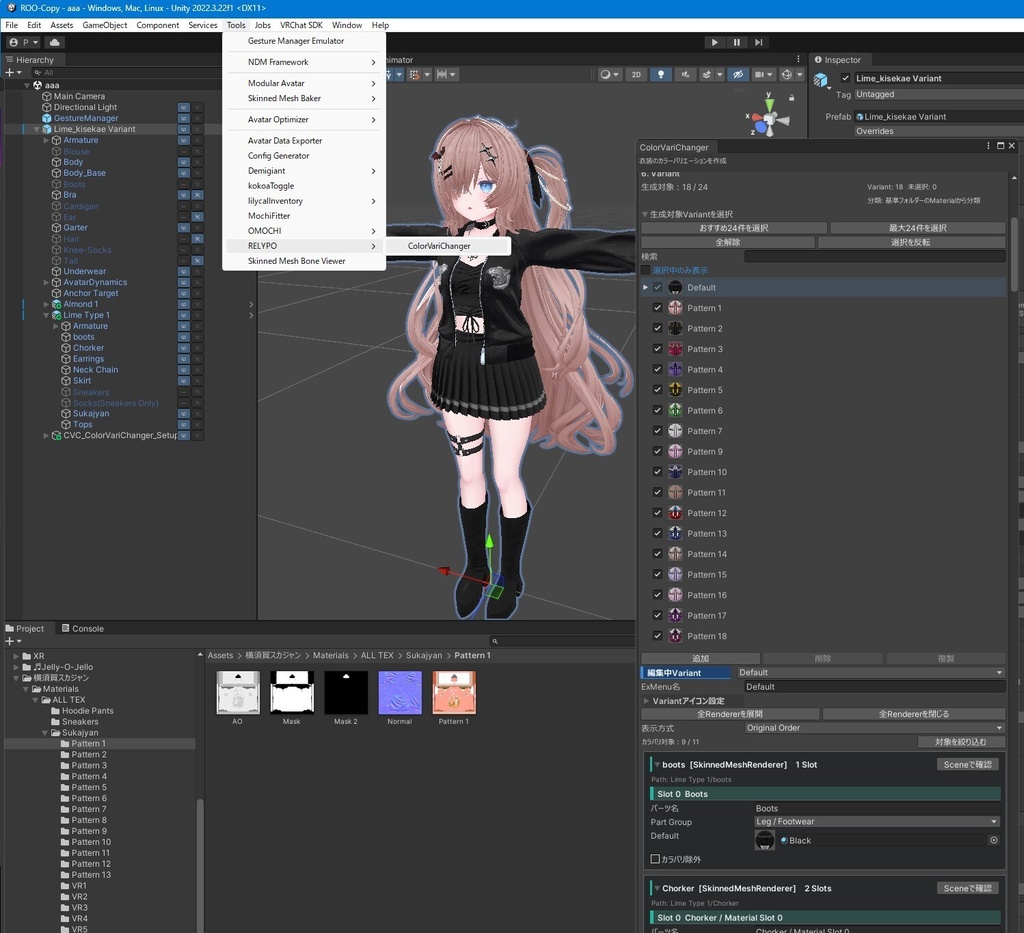Collapse Lime Type 1 in Hierarchy

point(46,315)
